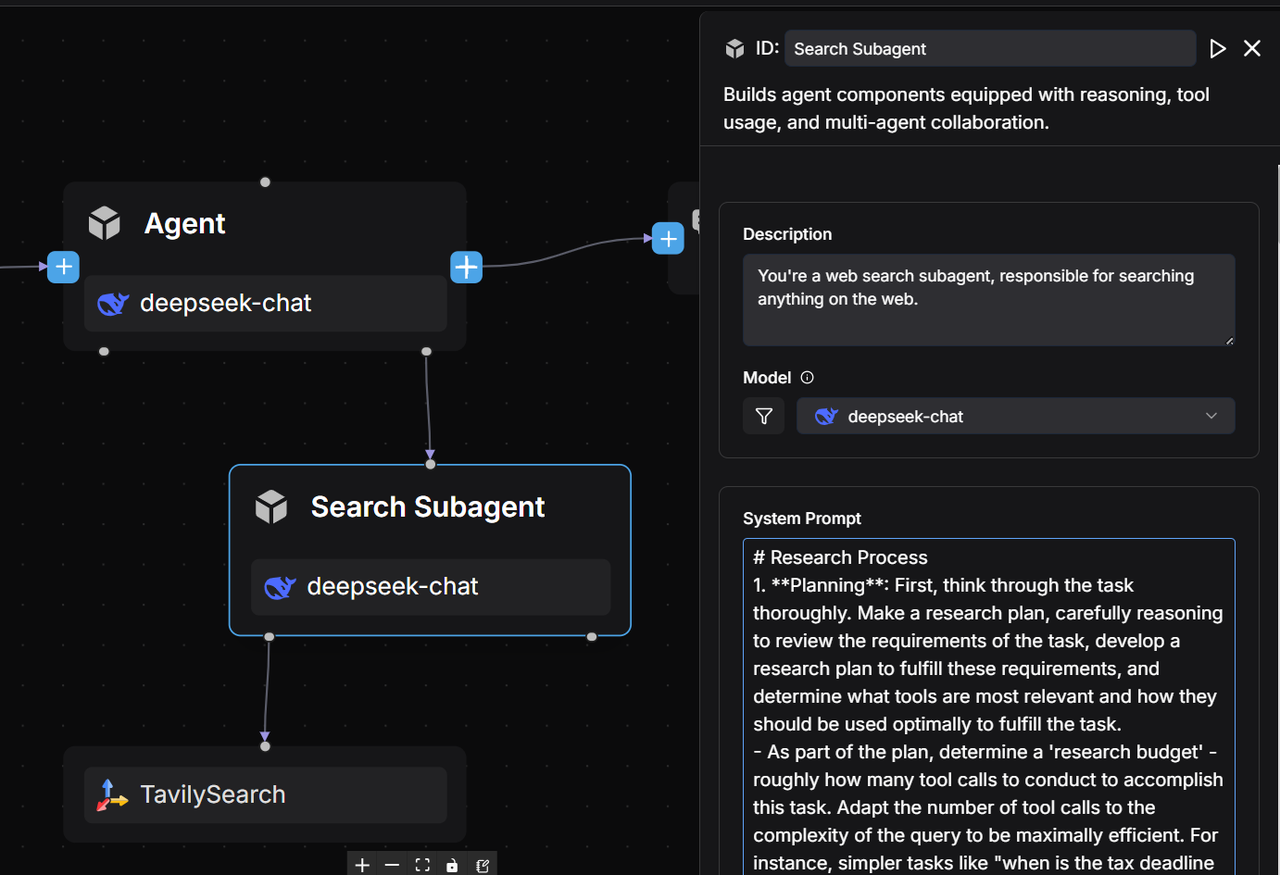Click the Search Subagent node cube icon

tap(271, 506)
